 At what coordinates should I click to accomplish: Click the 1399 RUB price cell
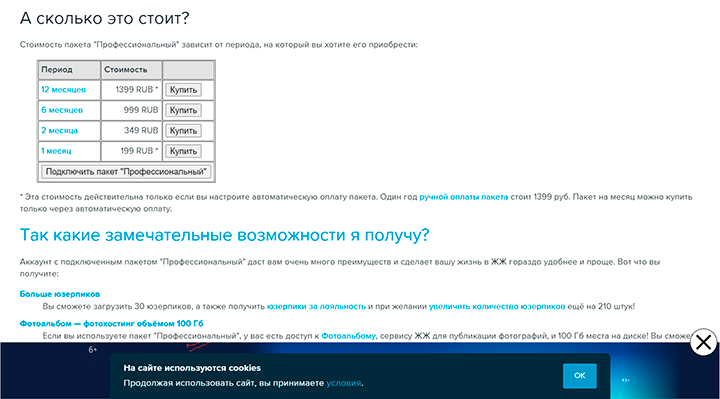(131, 90)
